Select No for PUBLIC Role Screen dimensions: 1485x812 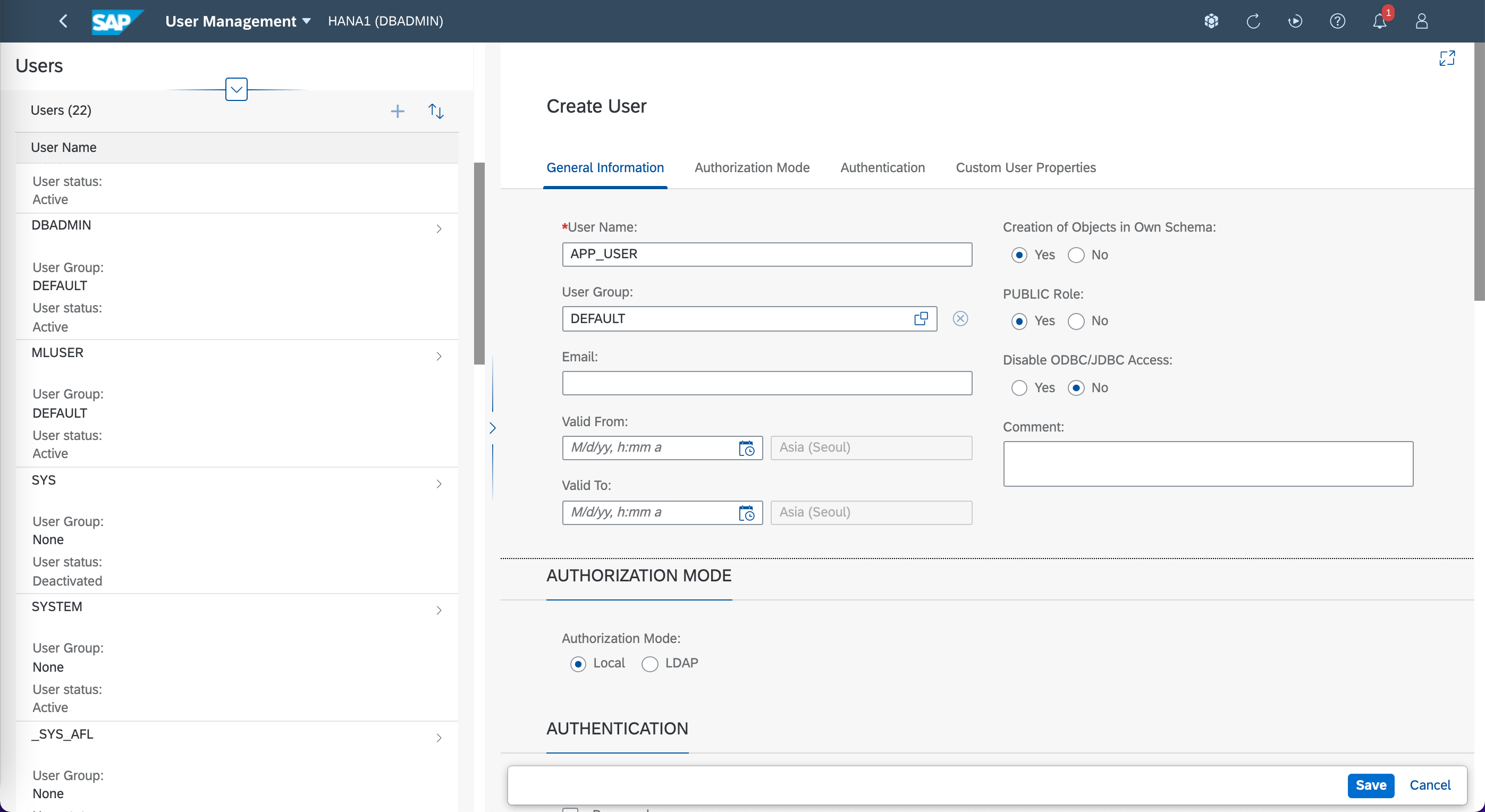pos(1076,321)
